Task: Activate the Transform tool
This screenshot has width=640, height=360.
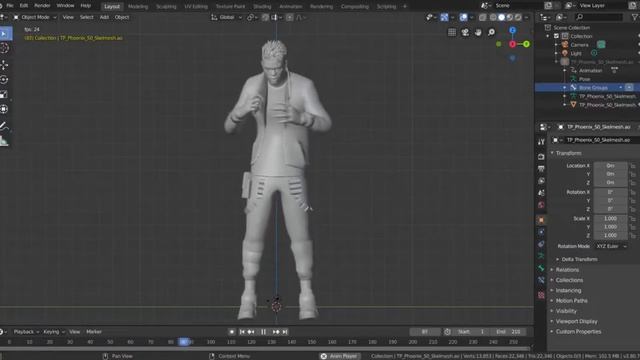Action: (4, 109)
